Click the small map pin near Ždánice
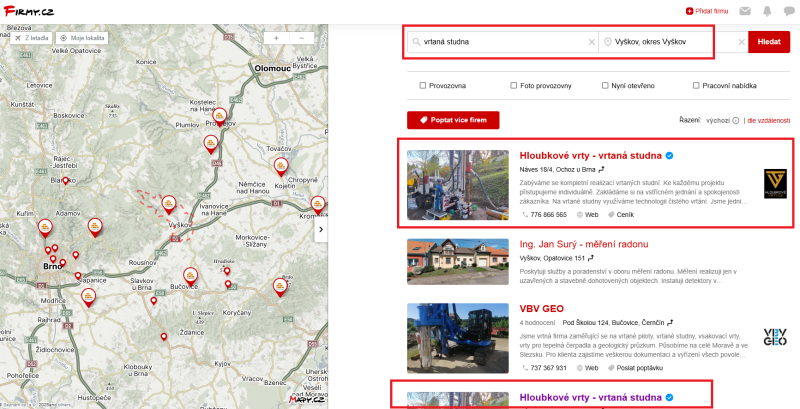 164,337
